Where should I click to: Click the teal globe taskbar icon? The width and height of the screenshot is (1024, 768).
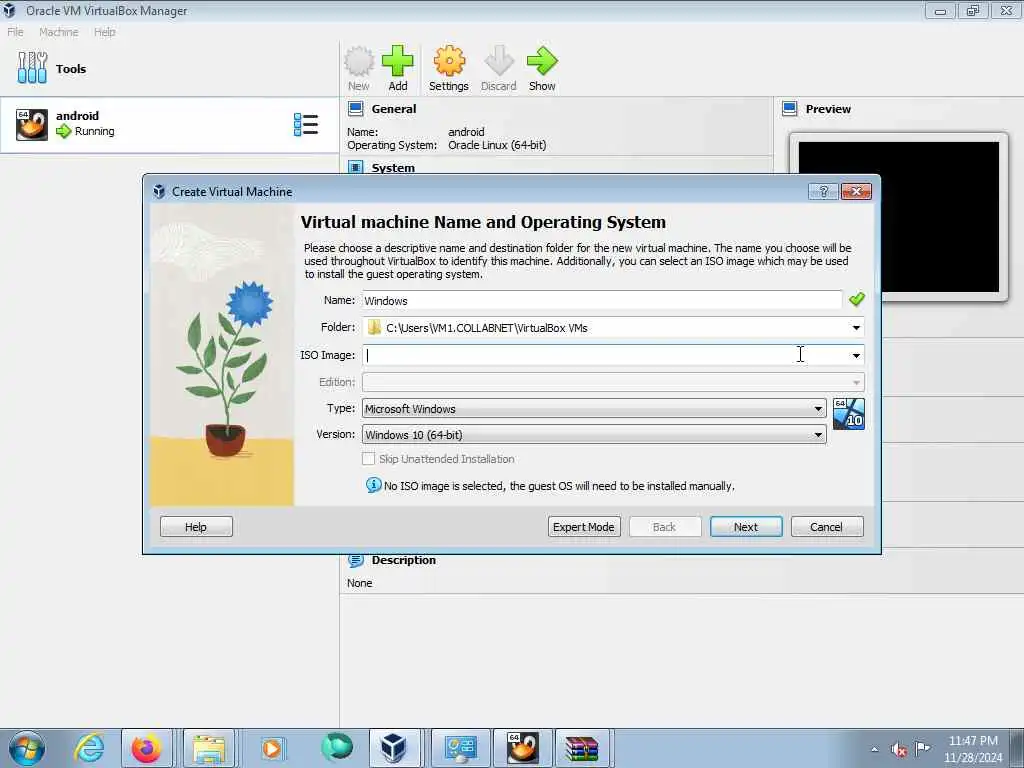pyautogui.click(x=336, y=748)
